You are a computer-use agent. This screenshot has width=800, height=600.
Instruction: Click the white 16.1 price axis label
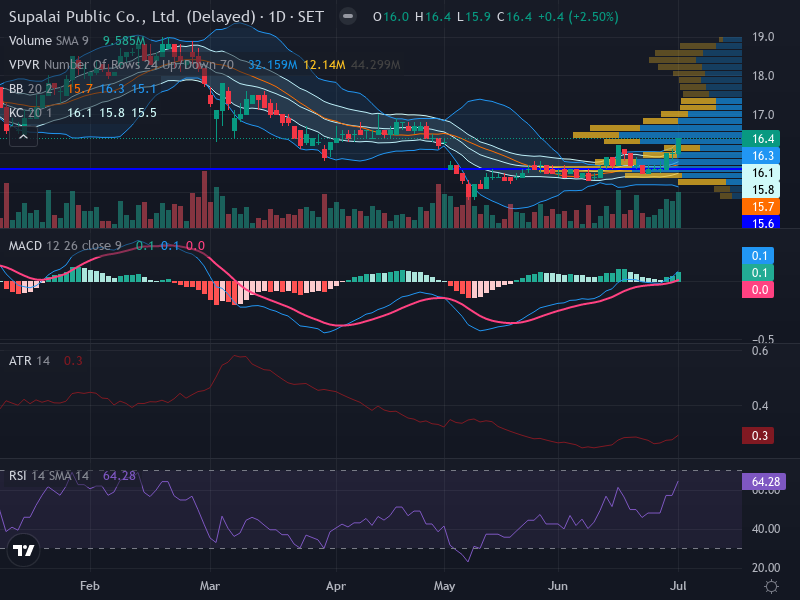(x=761, y=172)
